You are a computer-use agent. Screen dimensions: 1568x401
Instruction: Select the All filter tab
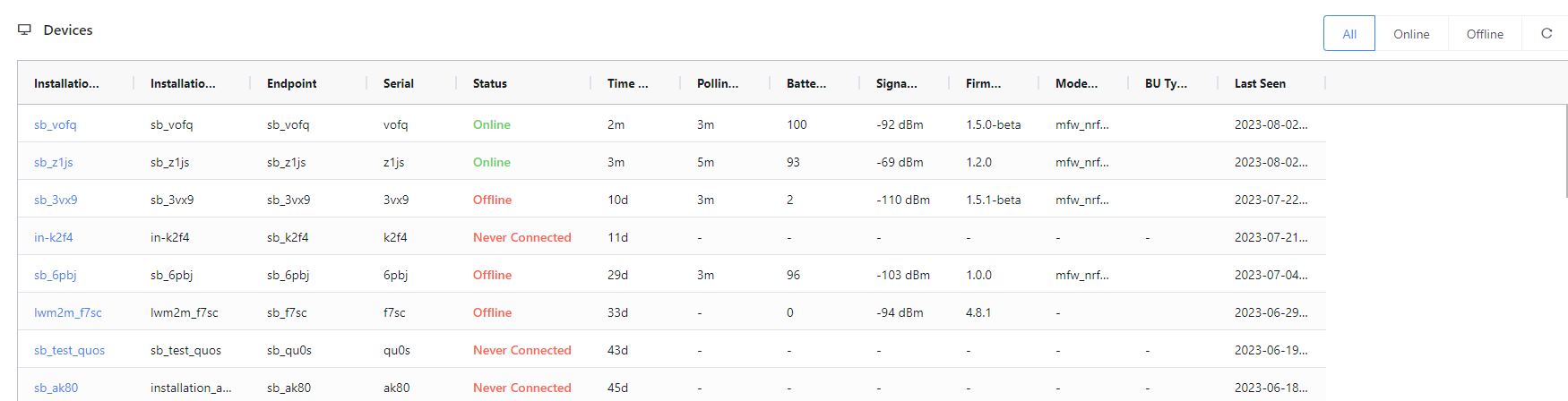1348,34
